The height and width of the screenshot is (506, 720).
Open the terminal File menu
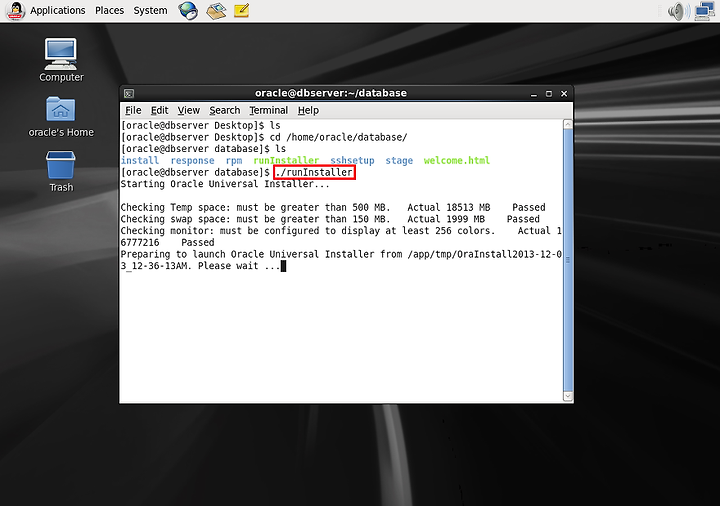(133, 110)
